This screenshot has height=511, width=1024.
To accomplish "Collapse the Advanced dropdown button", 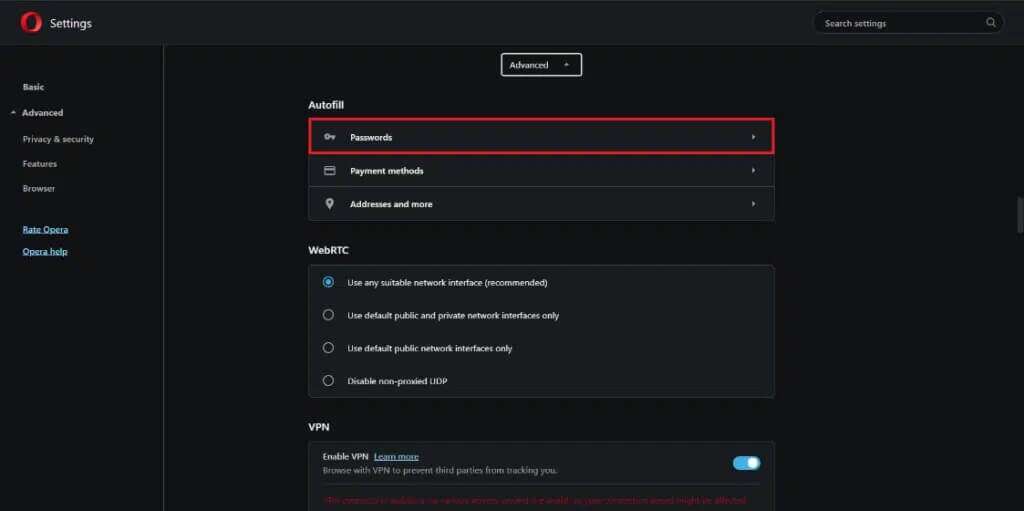I will click(x=541, y=65).
